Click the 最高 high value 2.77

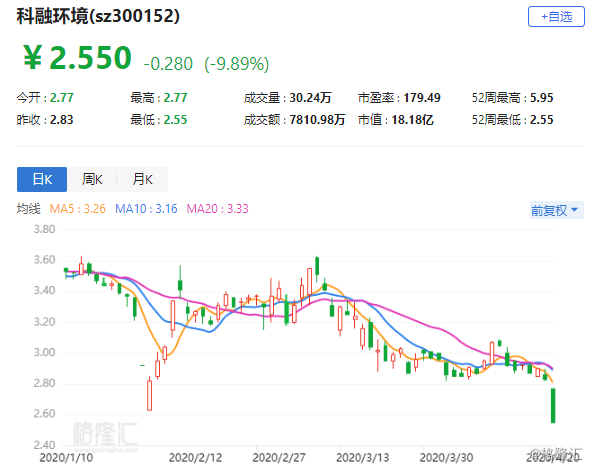[x=175, y=98]
